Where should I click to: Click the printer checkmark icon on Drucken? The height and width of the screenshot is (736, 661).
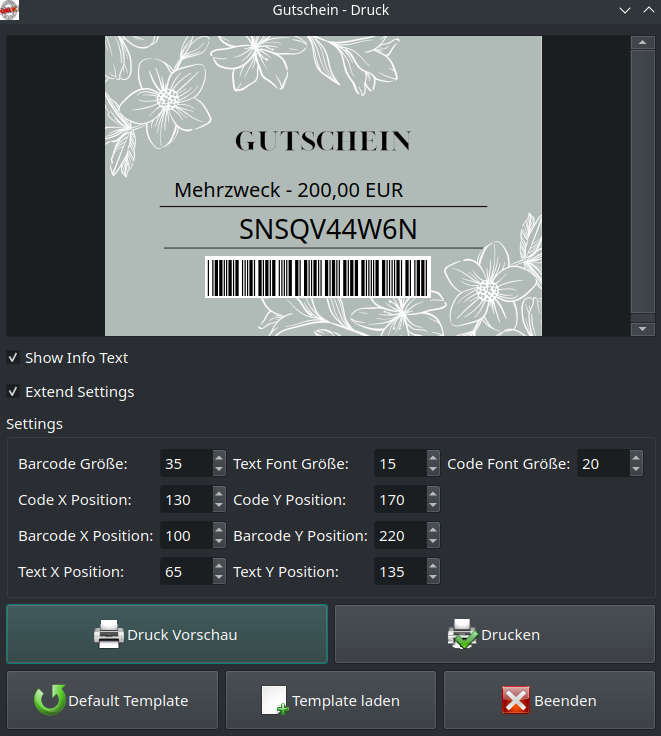pos(462,634)
